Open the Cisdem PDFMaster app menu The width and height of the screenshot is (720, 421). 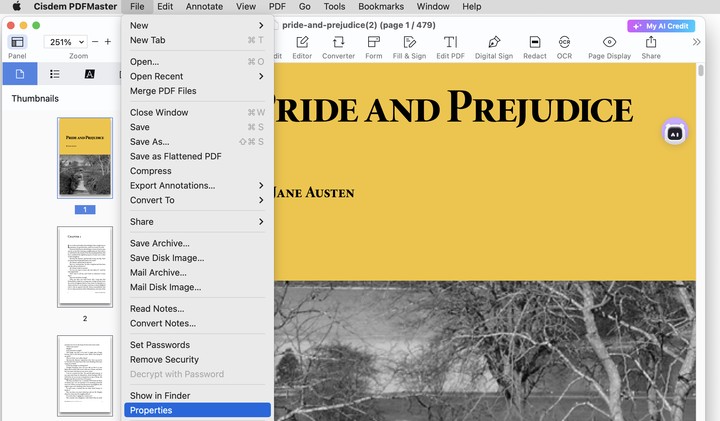coord(75,6)
